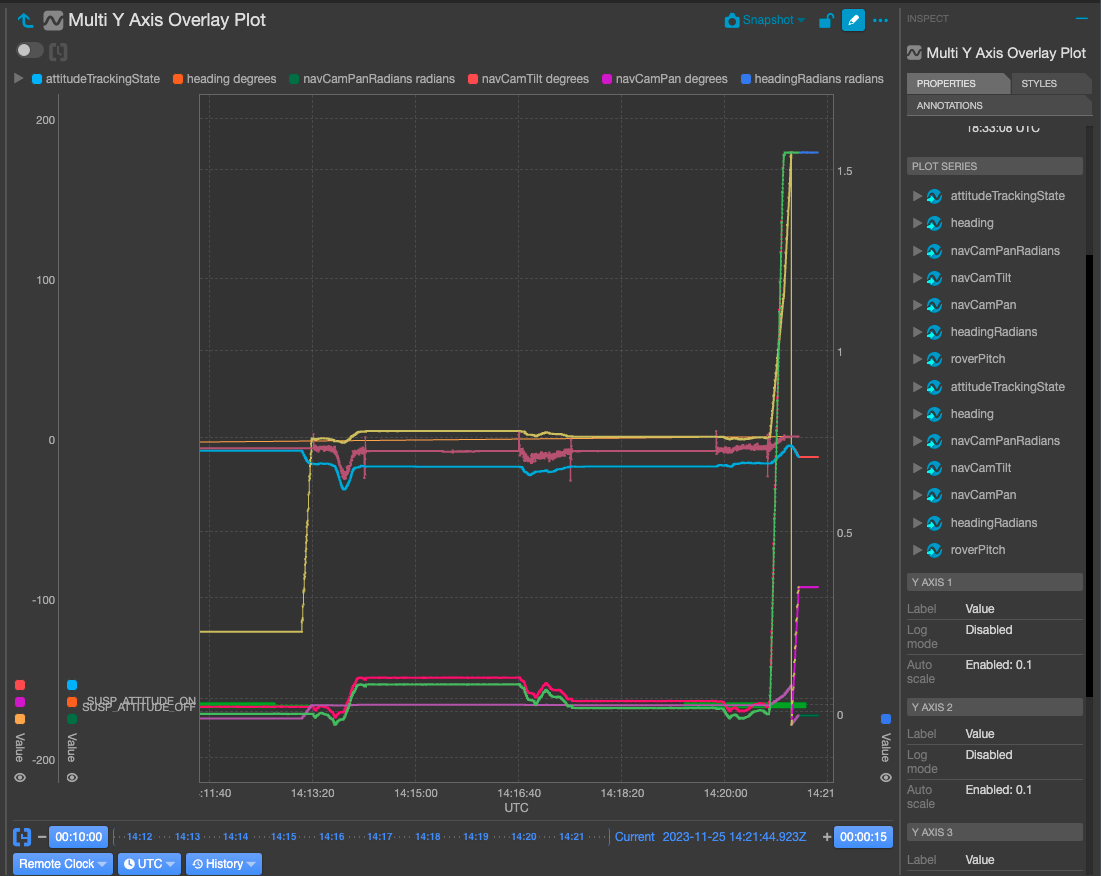Open the Remote Clock dropdown
Viewport: 1101px width, 876px height.
[x=61, y=863]
